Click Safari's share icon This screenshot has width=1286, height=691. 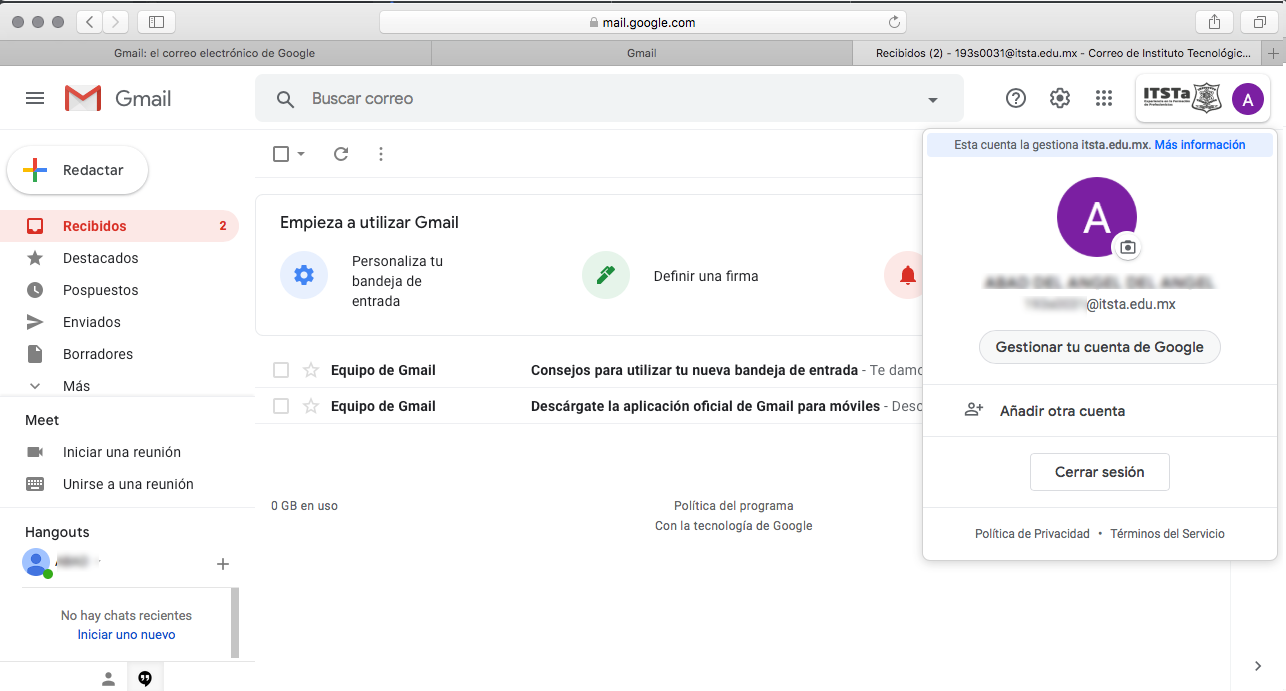coord(1215,22)
